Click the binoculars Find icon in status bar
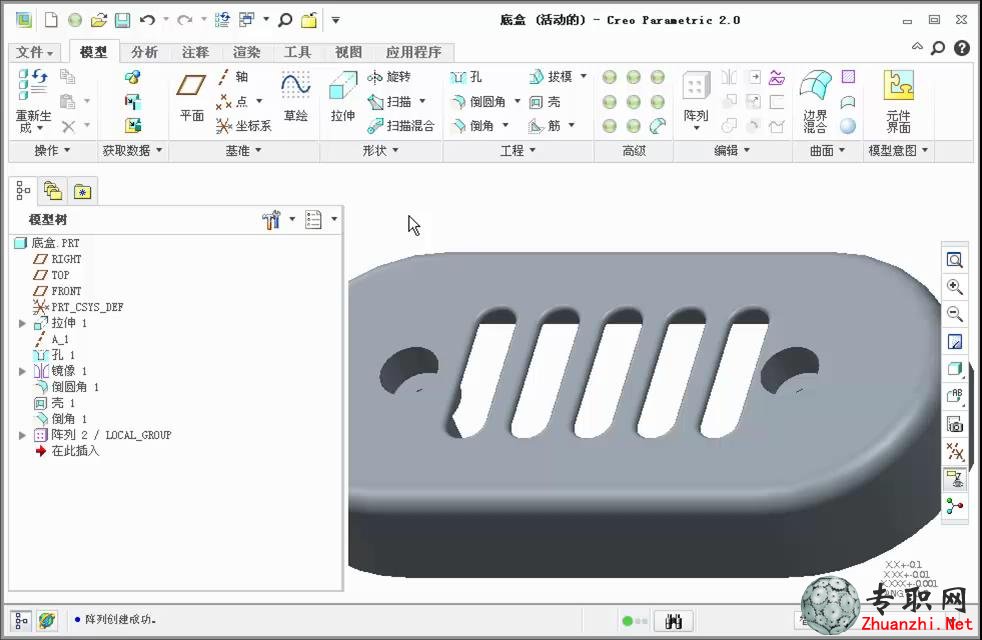Viewport: 982px width, 640px height. (x=673, y=621)
